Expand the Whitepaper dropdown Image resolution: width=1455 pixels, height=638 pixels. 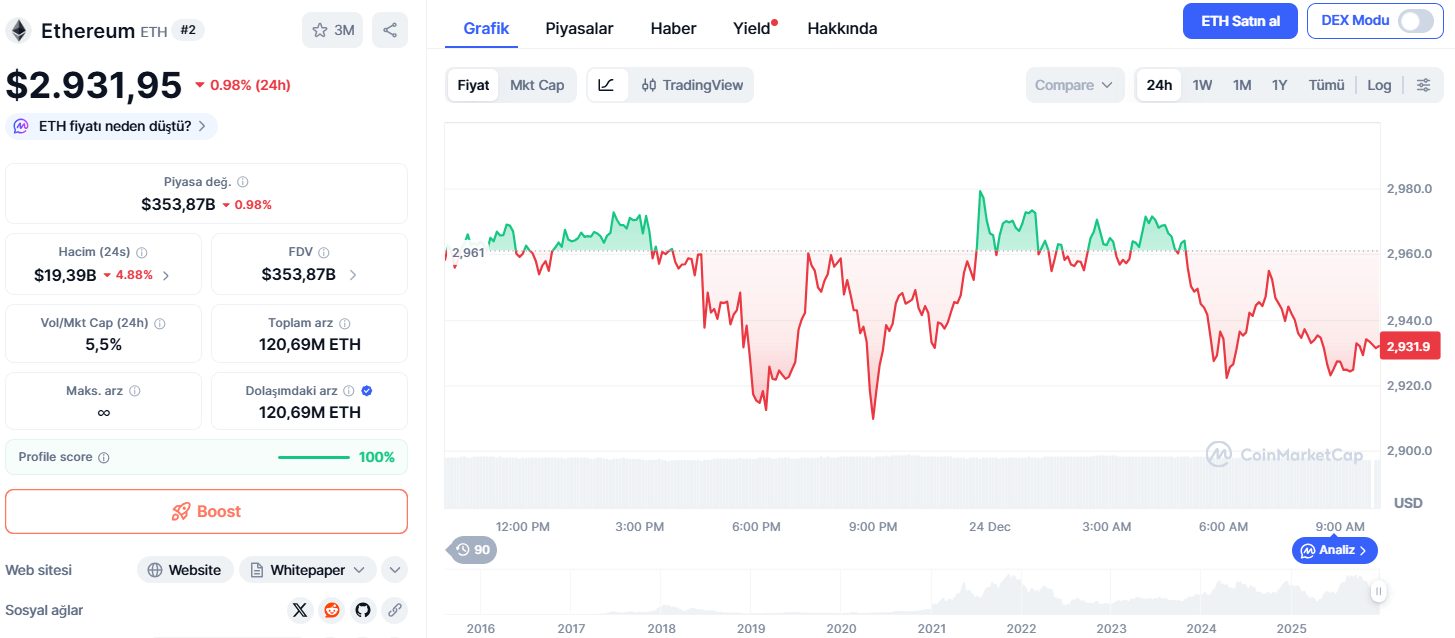click(307, 570)
